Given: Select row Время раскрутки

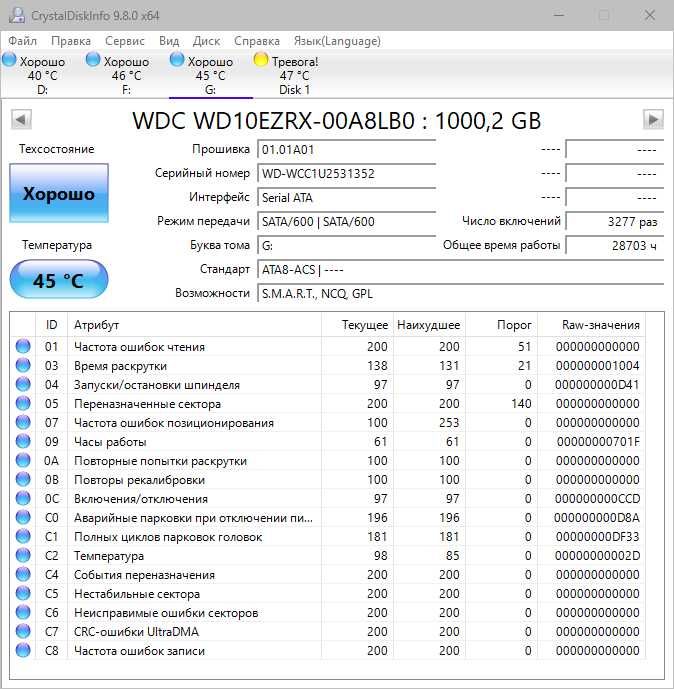Looking at the screenshot, I should pyautogui.click(x=327, y=365).
